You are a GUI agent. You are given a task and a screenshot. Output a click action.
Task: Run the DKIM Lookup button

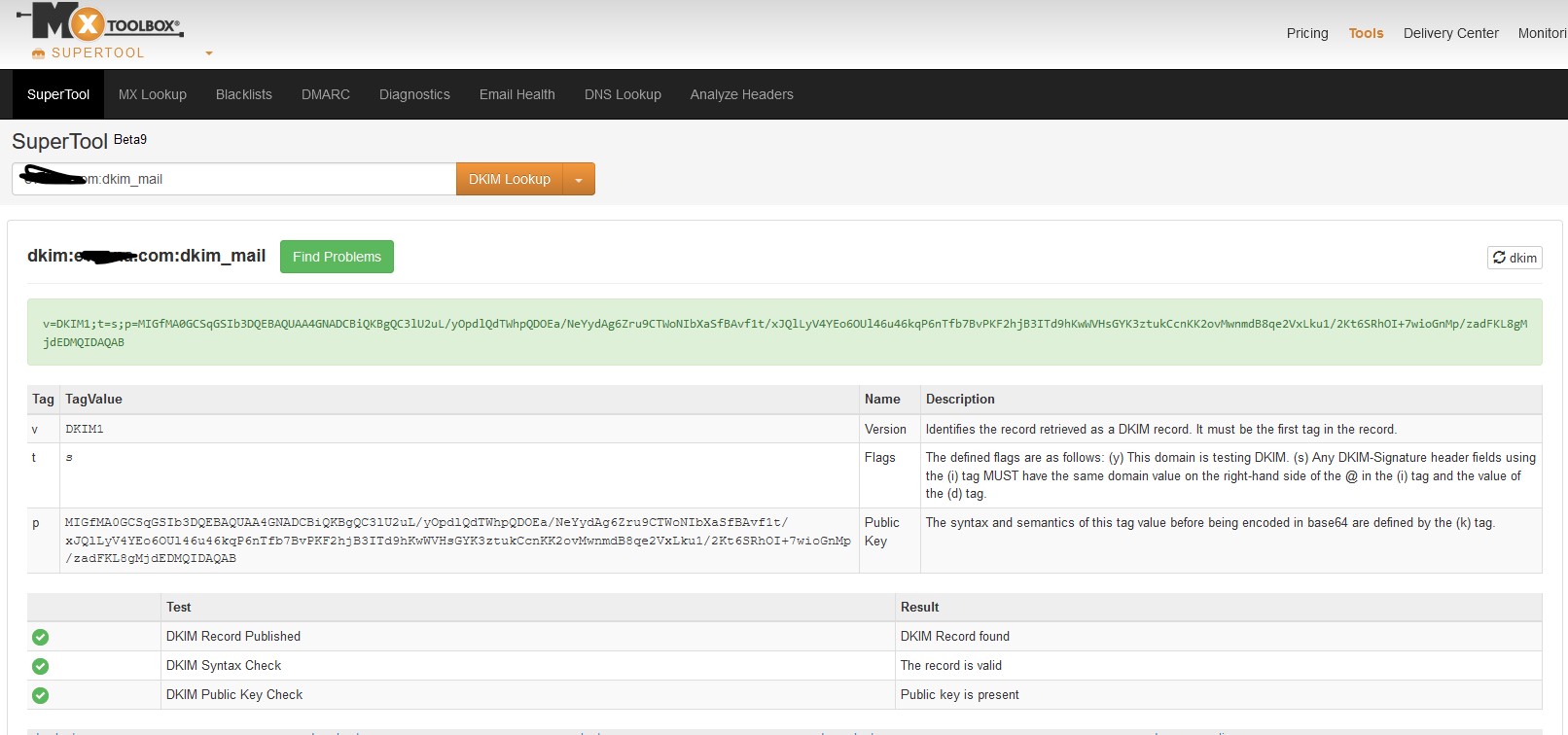pyautogui.click(x=509, y=180)
